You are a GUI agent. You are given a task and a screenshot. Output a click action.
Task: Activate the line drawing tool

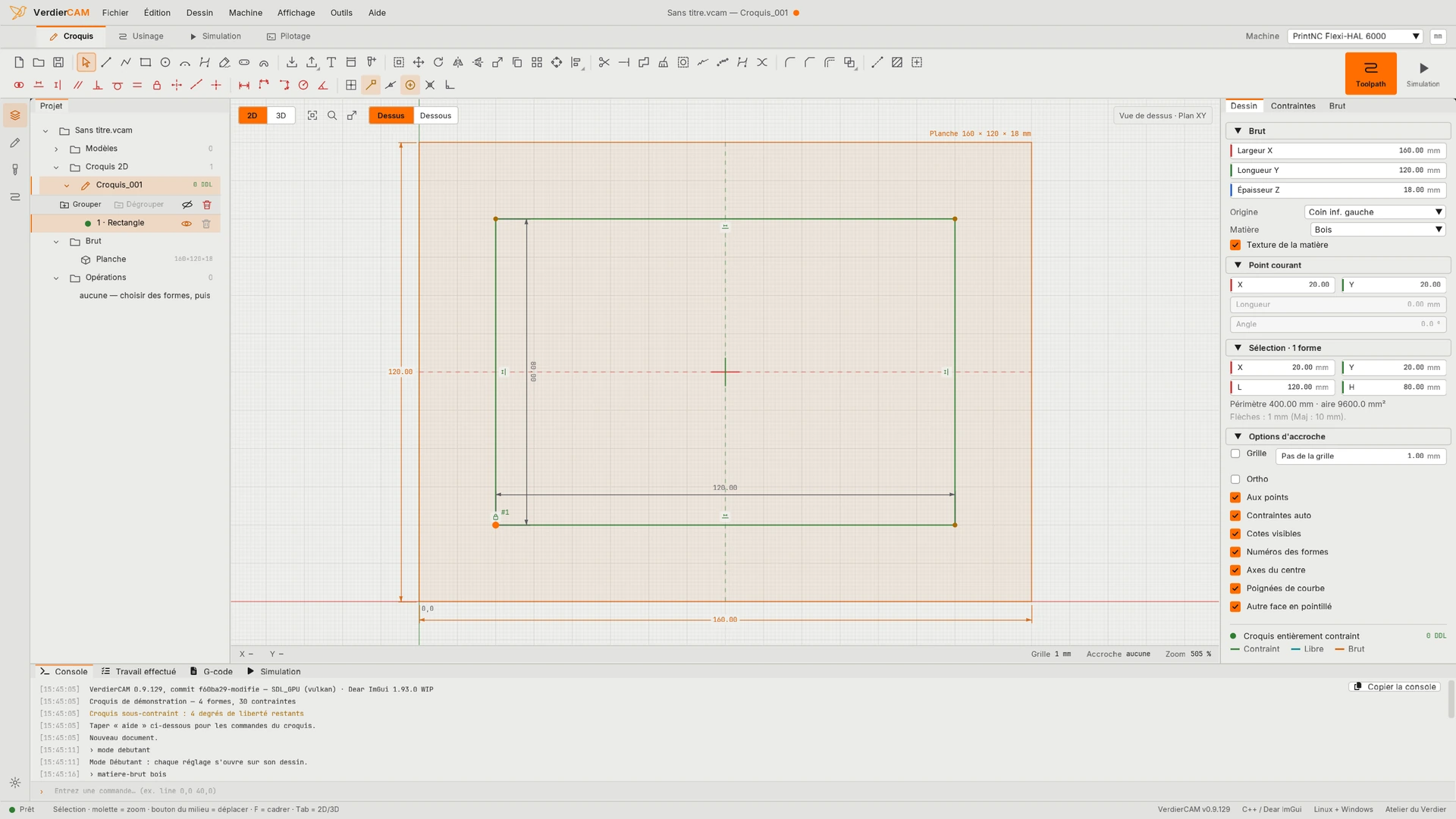pyautogui.click(x=106, y=63)
